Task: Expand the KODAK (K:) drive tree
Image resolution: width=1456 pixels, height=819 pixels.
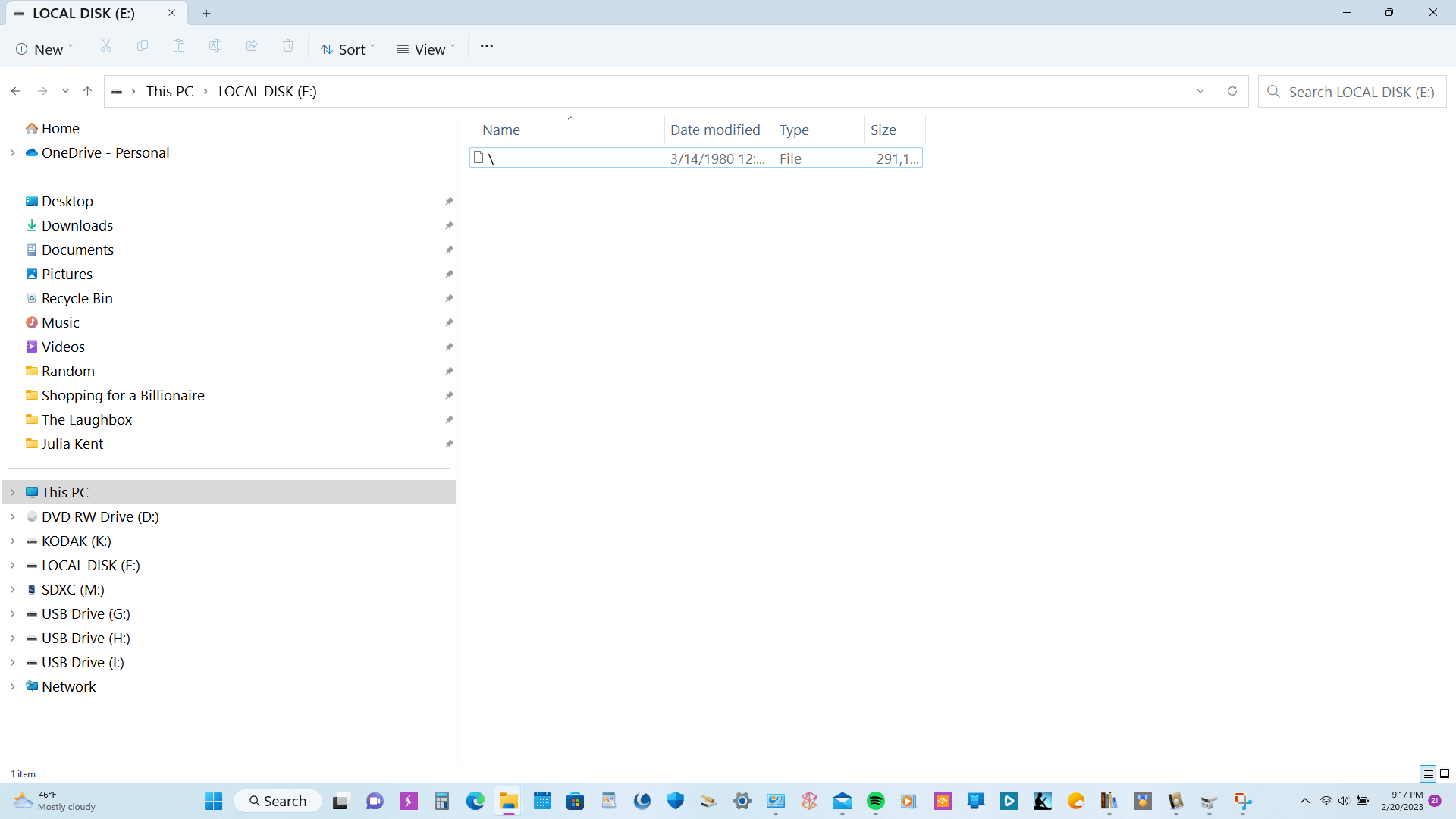Action: pyautogui.click(x=13, y=541)
